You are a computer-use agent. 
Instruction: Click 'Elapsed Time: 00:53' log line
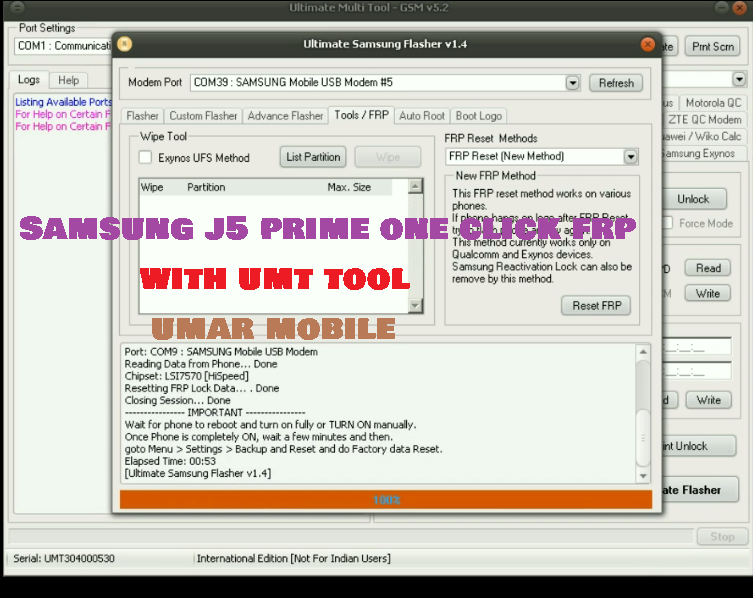tap(170, 461)
